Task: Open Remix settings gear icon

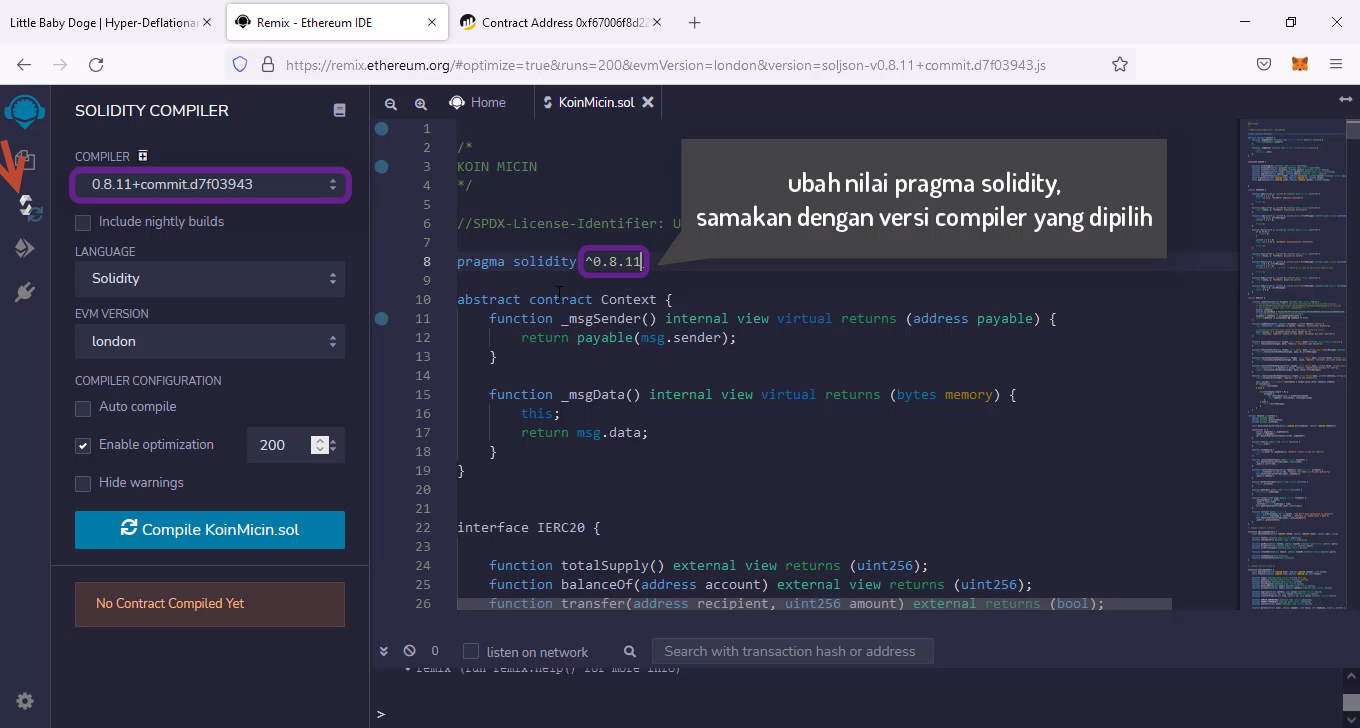Action: (25, 701)
